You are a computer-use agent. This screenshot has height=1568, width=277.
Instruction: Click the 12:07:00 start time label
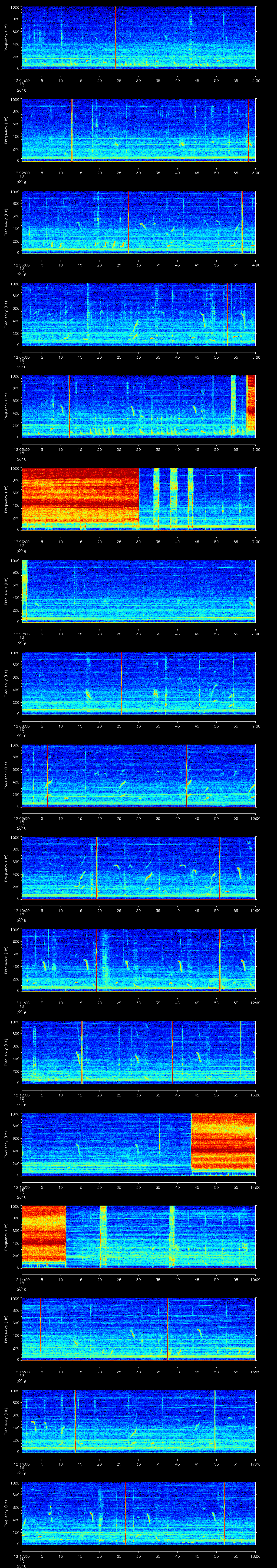point(22,634)
